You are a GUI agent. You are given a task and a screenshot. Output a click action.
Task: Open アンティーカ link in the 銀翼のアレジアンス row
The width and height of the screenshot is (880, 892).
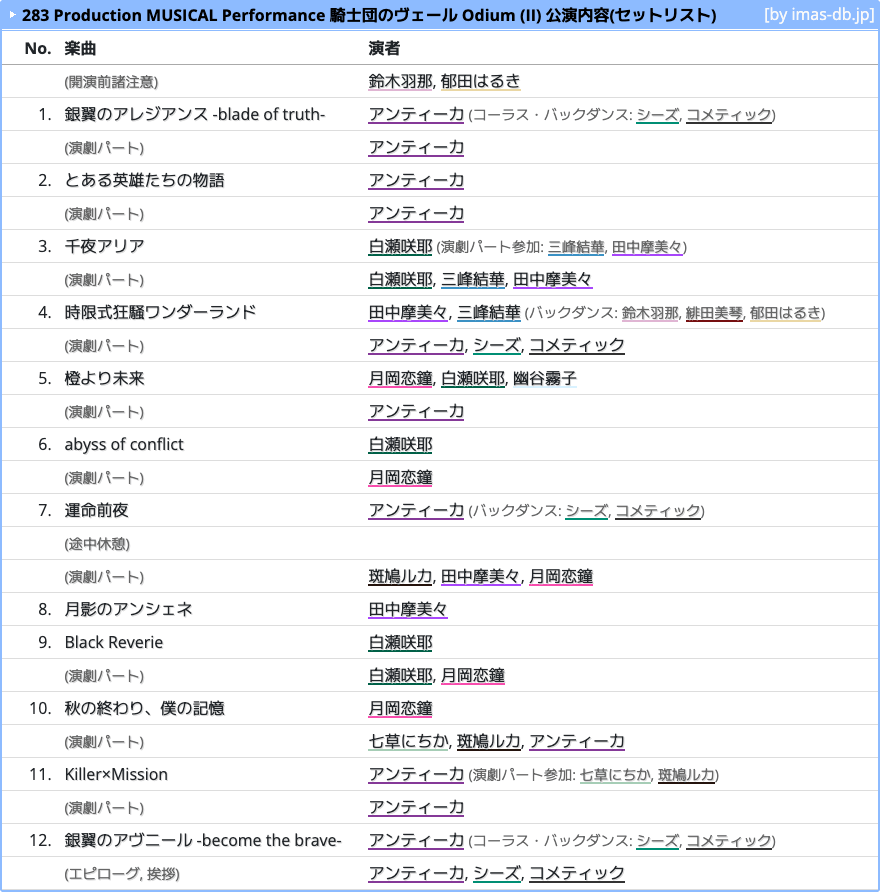click(416, 114)
